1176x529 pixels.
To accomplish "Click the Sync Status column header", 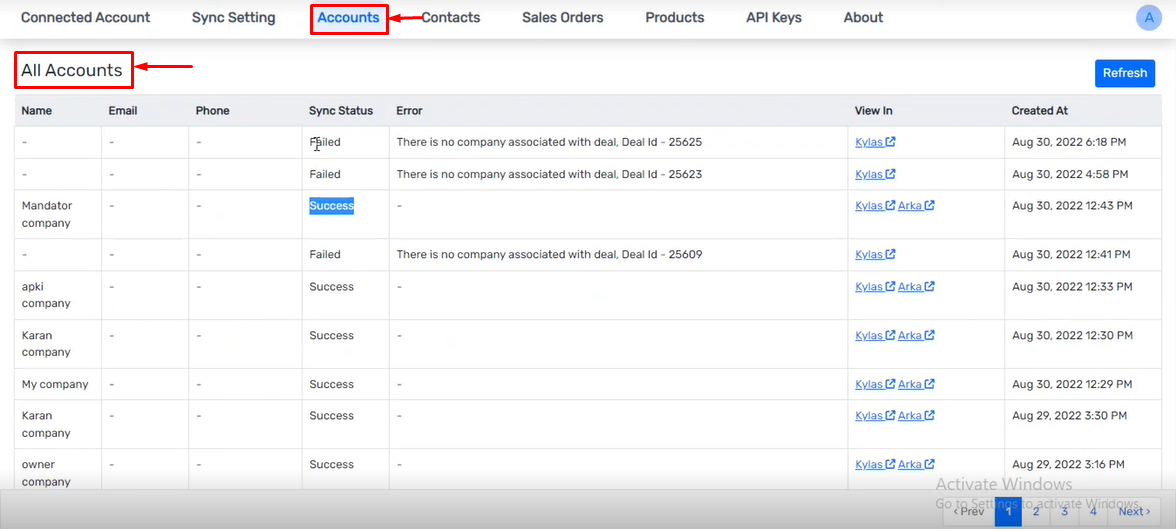I will click(x=340, y=110).
